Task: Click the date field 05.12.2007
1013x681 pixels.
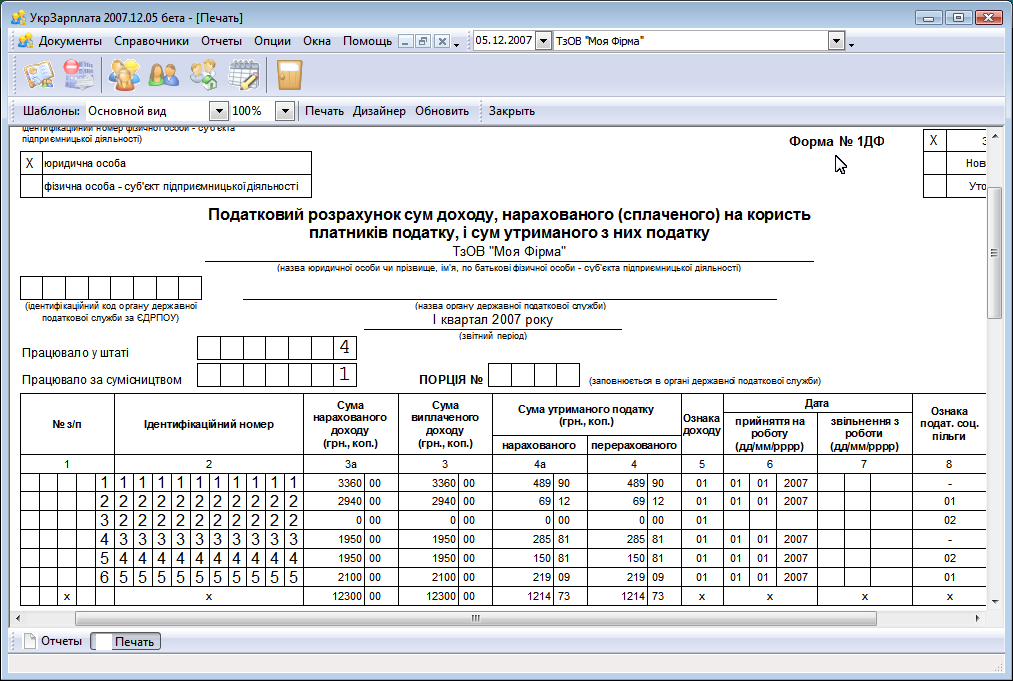Action: [x=504, y=41]
